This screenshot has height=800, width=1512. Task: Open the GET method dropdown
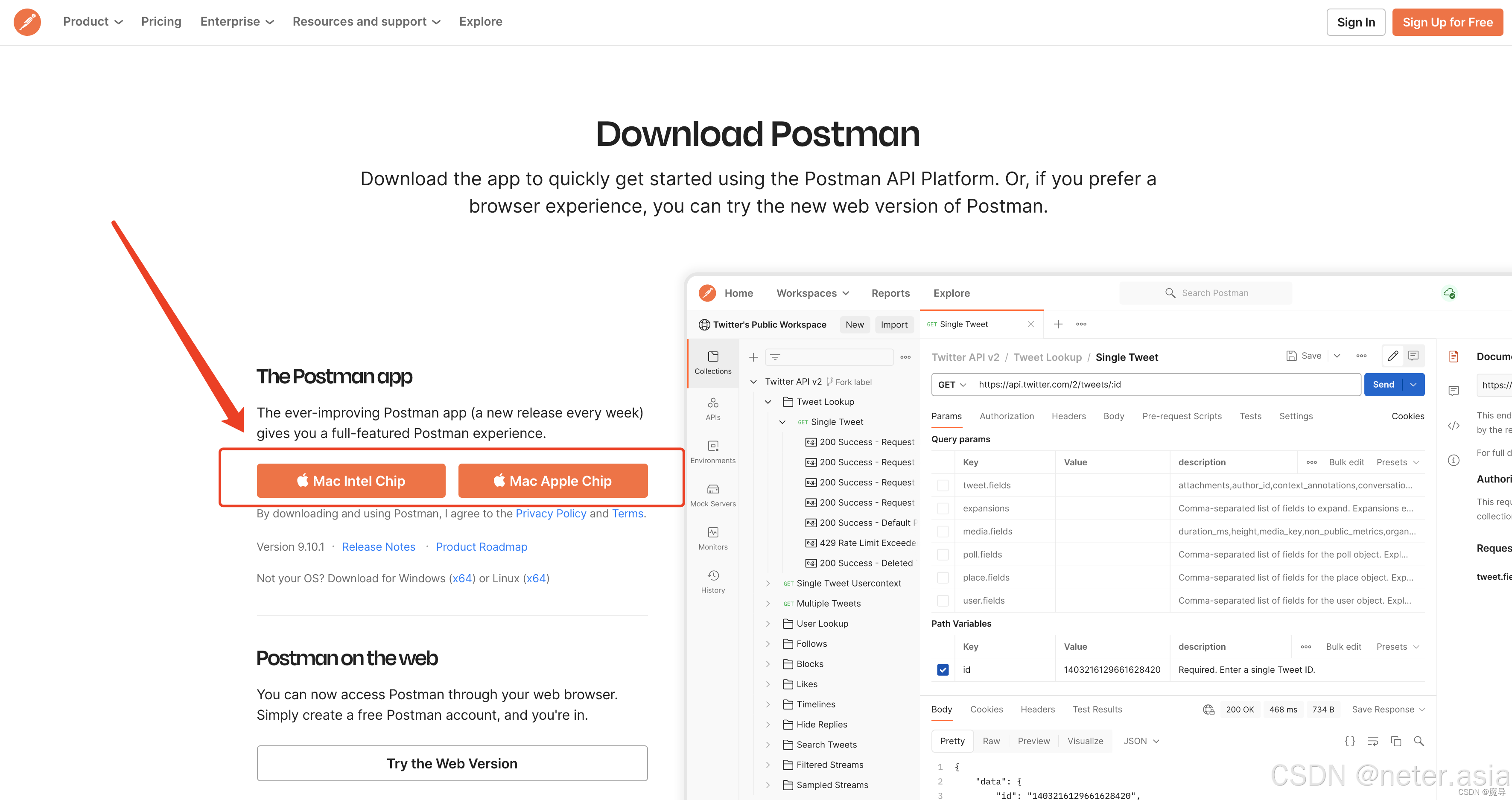952,385
